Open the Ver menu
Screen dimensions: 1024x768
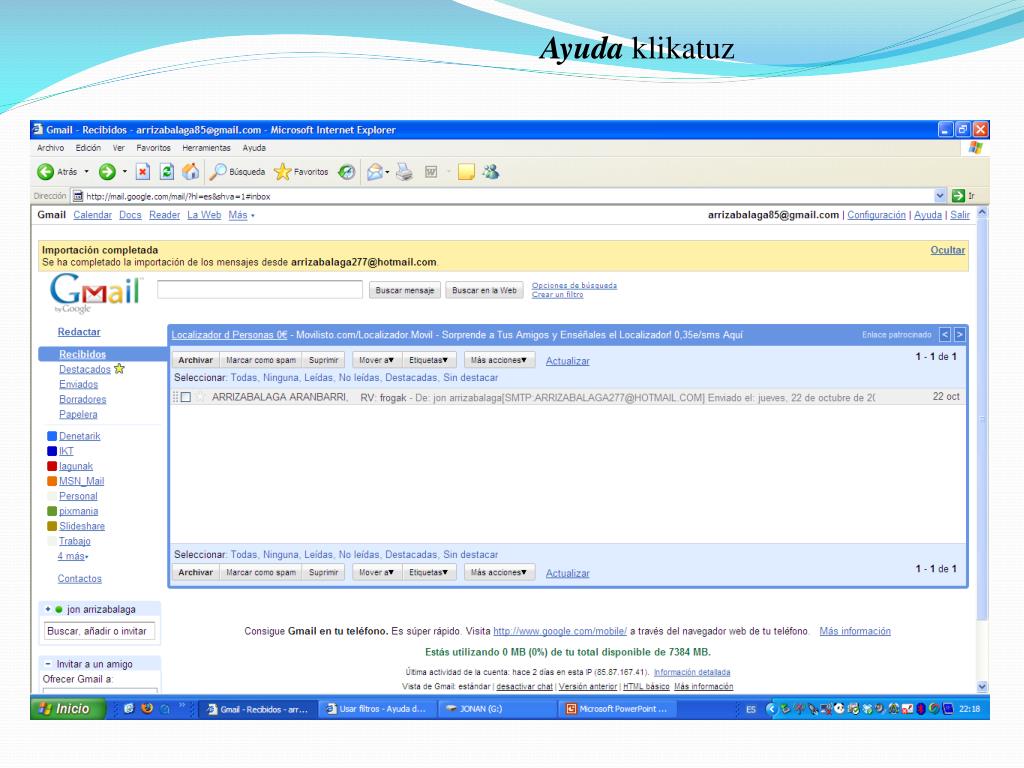click(118, 148)
